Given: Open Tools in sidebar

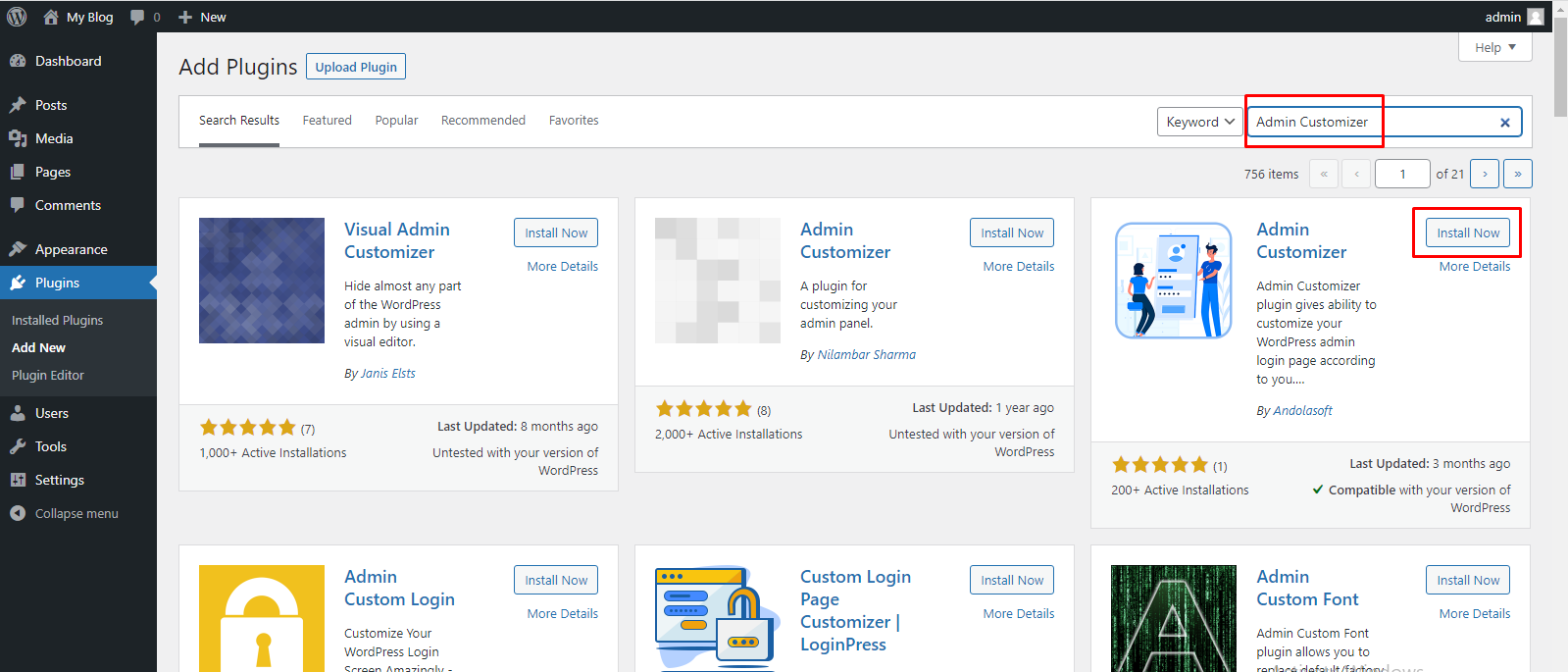Looking at the screenshot, I should point(51,446).
